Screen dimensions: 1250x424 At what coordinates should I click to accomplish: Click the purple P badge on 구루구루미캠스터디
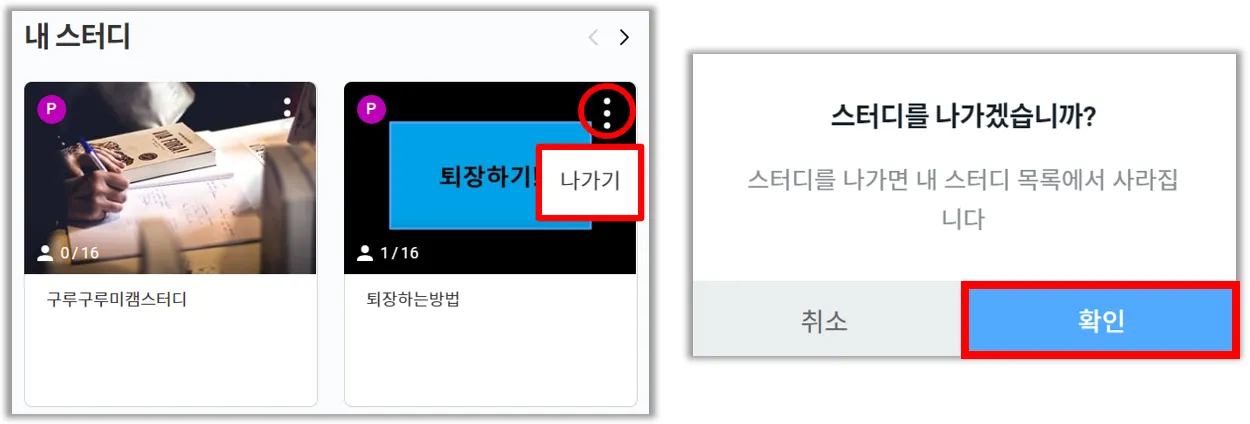point(51,109)
